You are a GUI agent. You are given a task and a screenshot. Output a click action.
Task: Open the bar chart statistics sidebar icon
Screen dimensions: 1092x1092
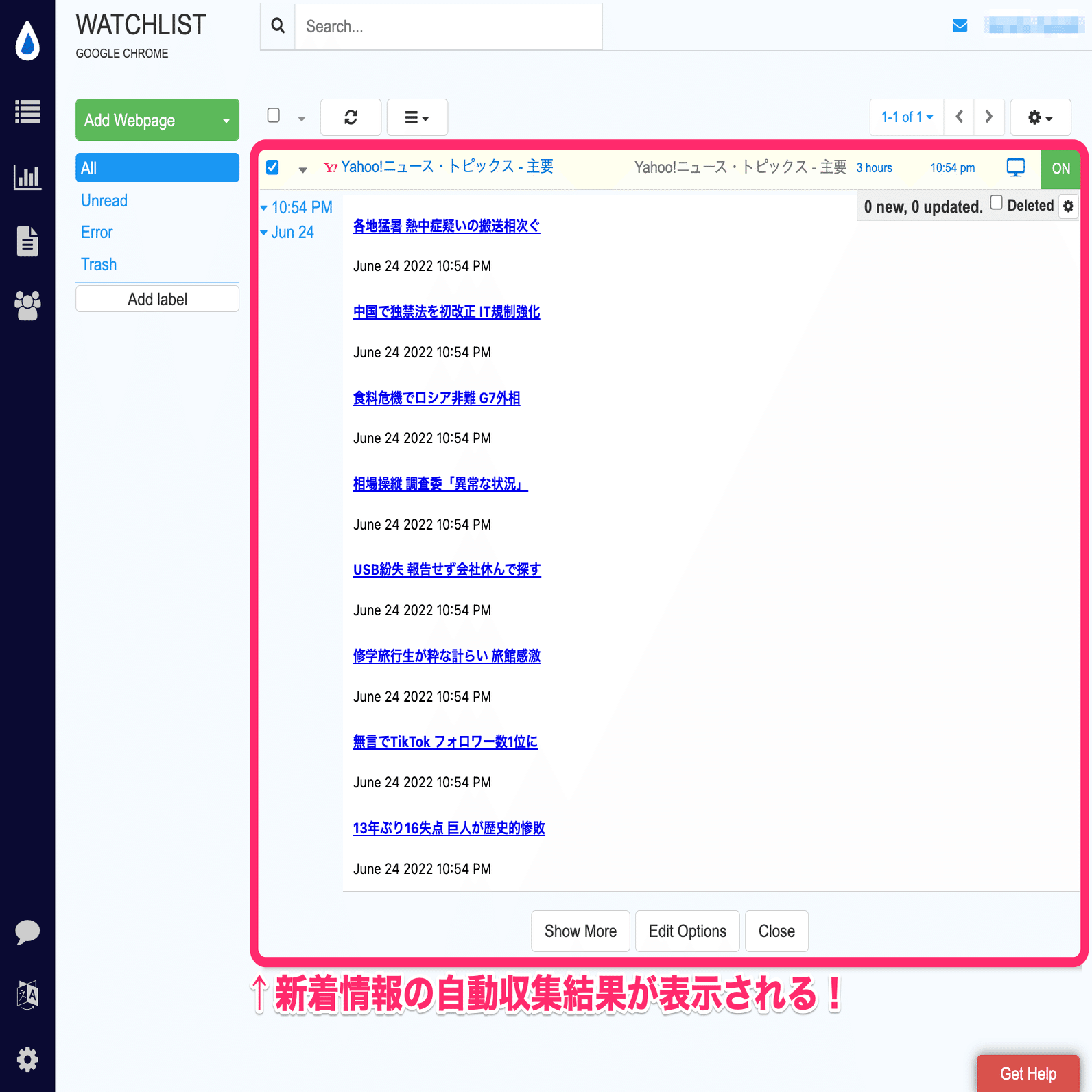[27, 177]
